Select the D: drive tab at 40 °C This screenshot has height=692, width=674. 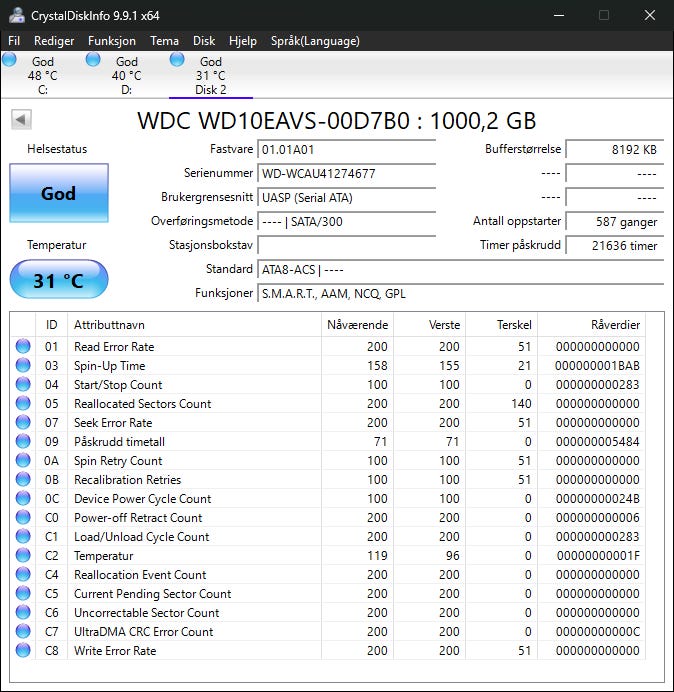point(126,75)
